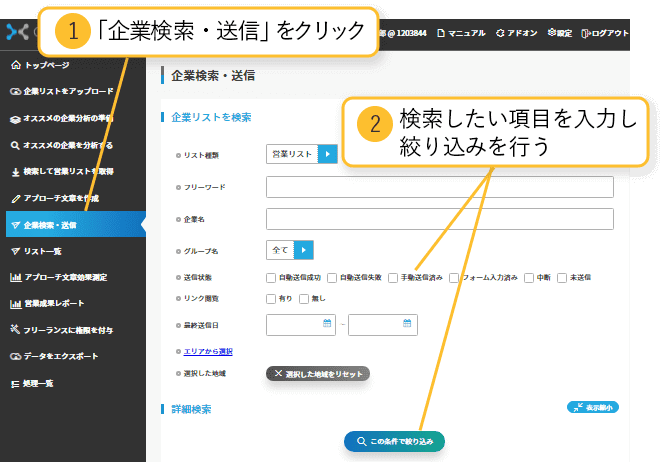664x462 pixels.
Task: Click the 詳細検索 section heading
Action: (191, 409)
